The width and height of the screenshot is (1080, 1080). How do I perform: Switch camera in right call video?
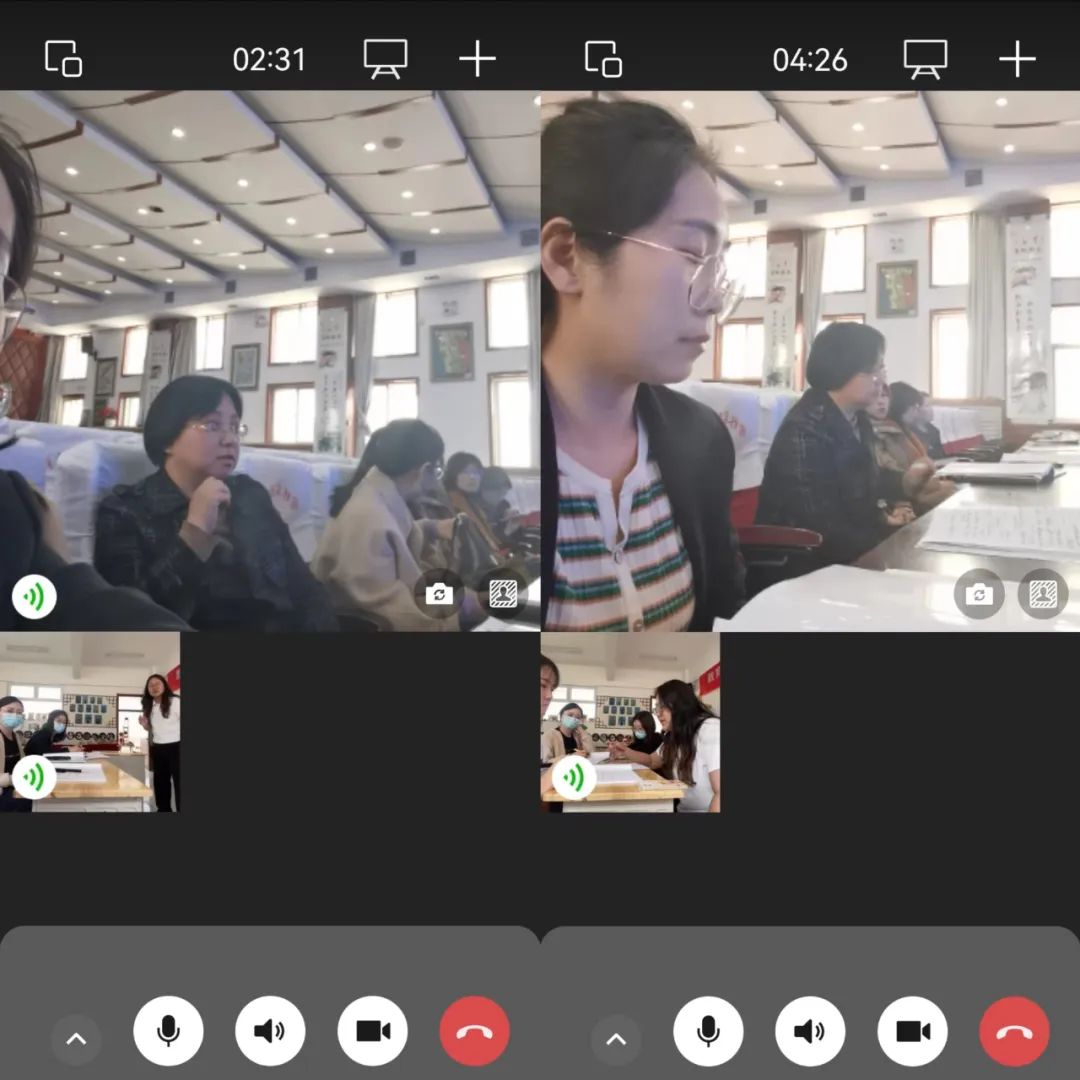pos(979,594)
